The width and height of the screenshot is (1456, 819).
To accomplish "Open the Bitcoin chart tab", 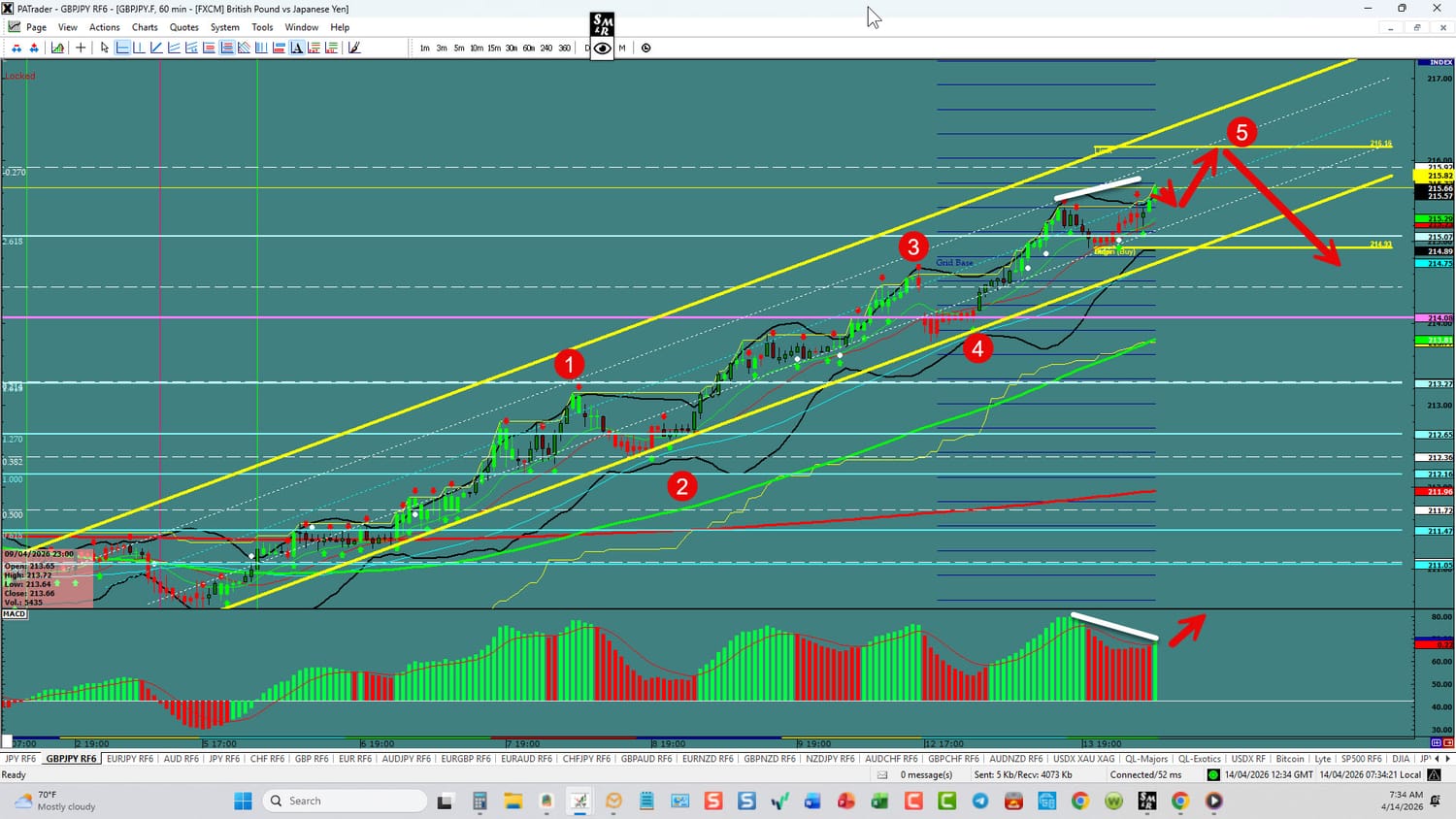I will pos(1290,759).
